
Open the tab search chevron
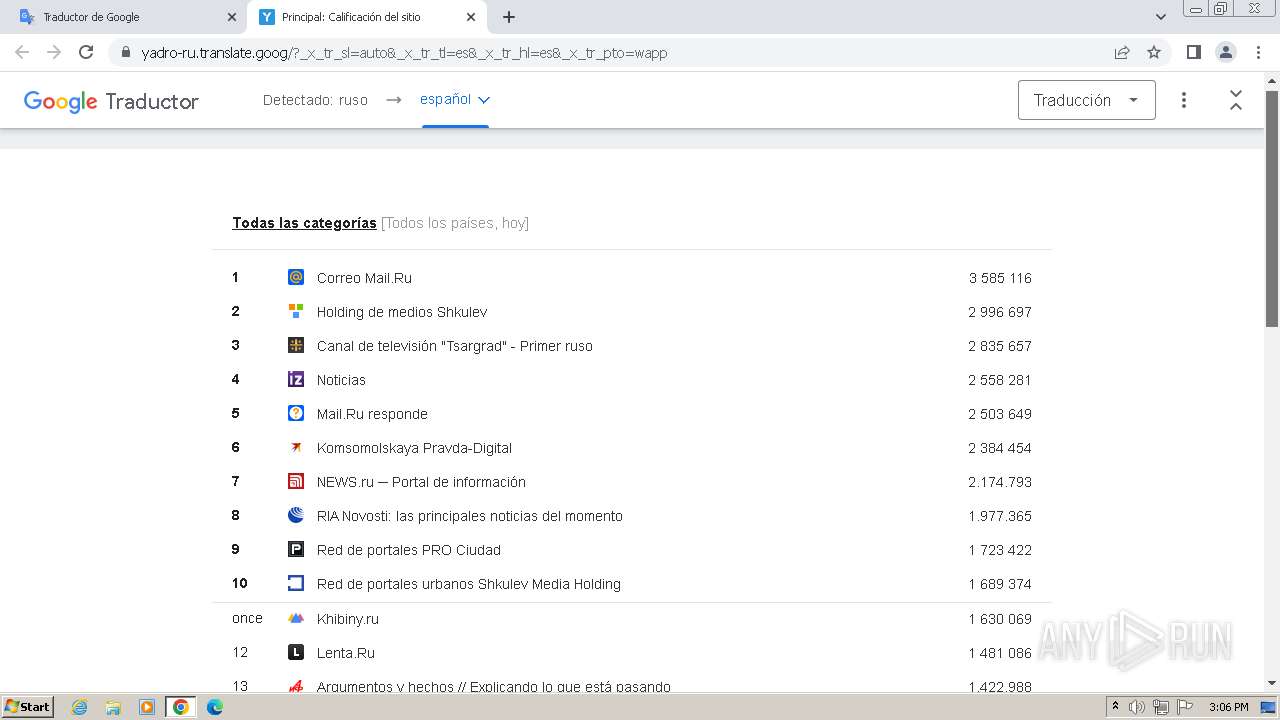click(1161, 17)
